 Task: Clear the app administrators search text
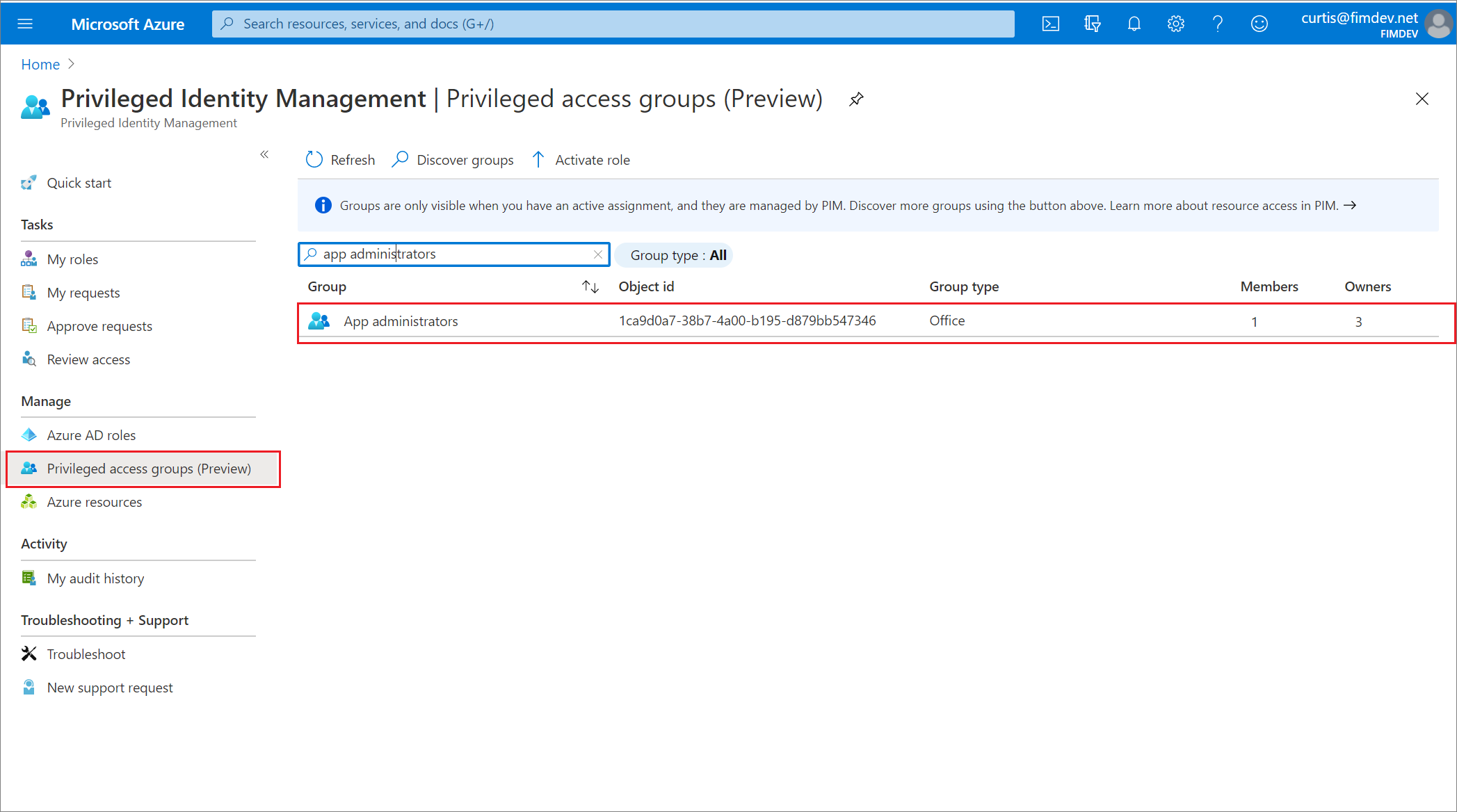597,254
